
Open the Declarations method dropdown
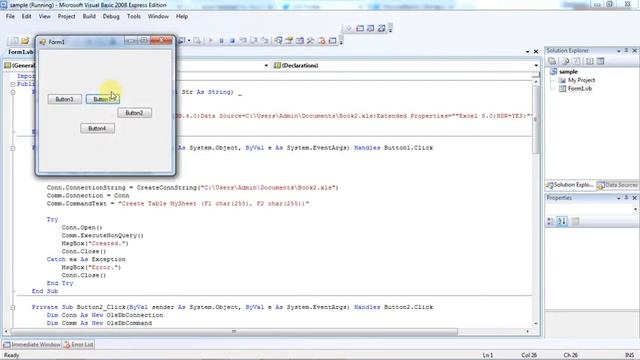pos(536,65)
